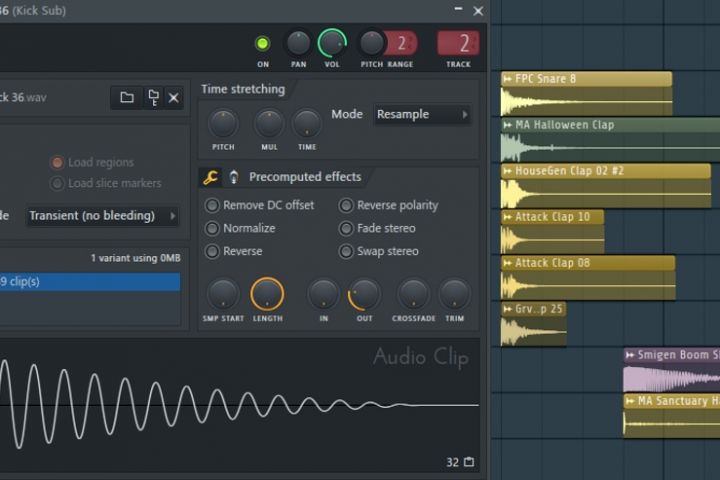Click the Time stretching PITCH knob
Screen dimensions: 720x480
pyautogui.click(x=223, y=124)
